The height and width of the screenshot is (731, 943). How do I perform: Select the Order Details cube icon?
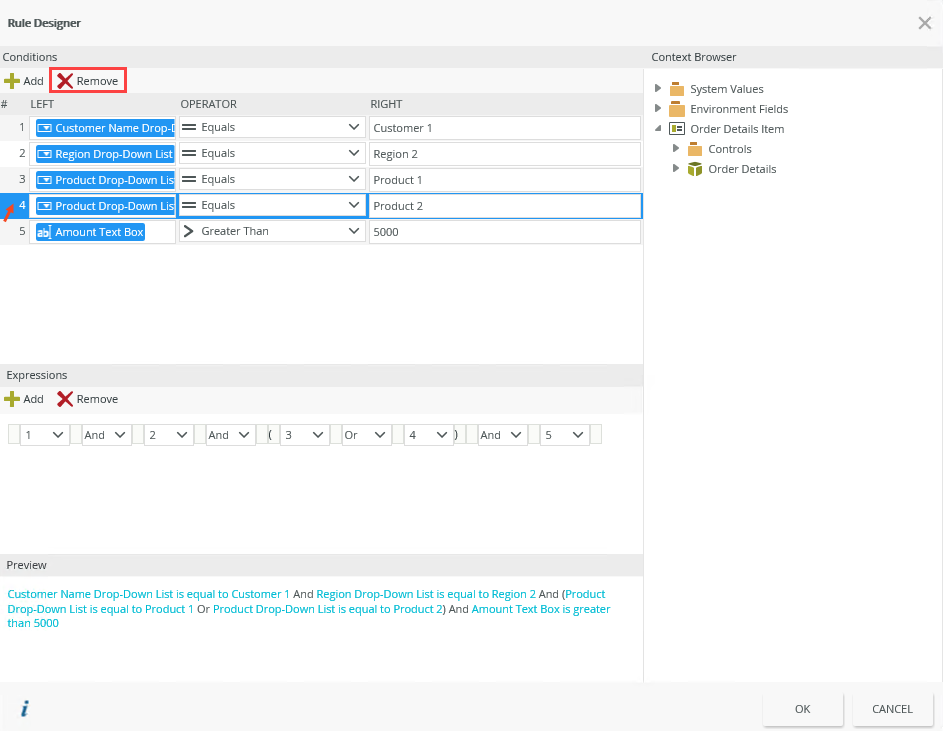click(x=695, y=169)
